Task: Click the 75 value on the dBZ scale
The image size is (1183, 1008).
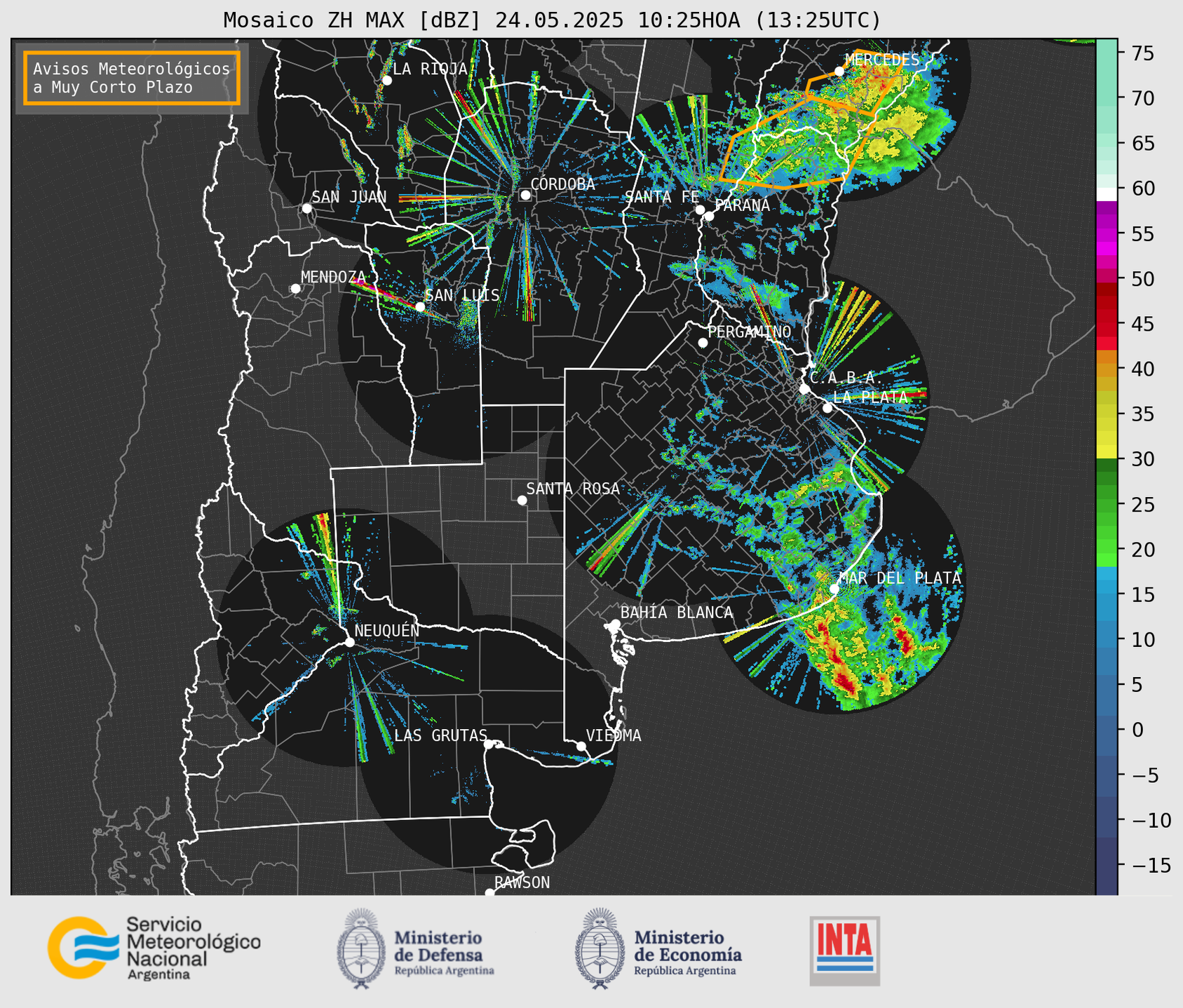Action: coord(1143,53)
